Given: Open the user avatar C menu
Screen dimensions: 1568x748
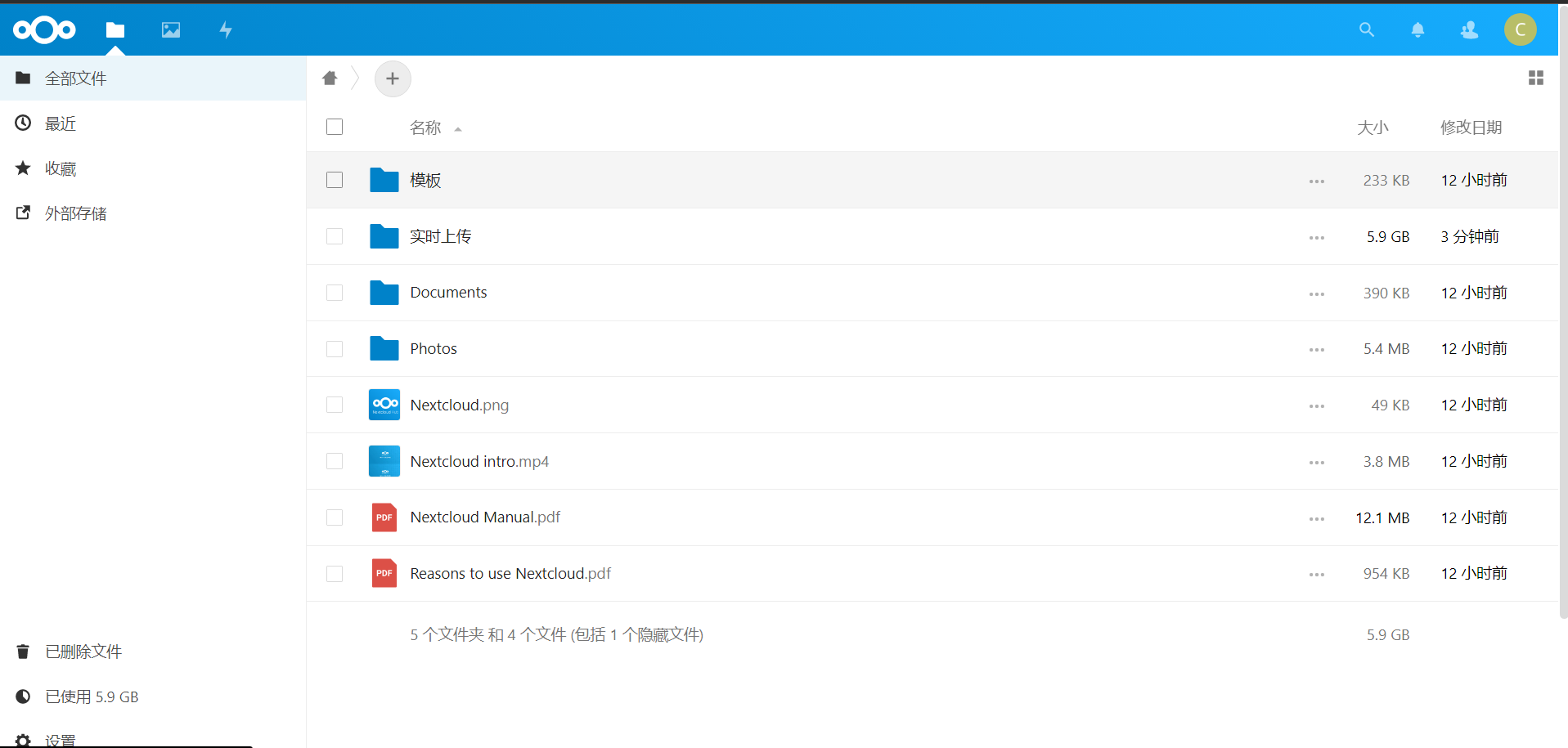Looking at the screenshot, I should [x=1521, y=29].
